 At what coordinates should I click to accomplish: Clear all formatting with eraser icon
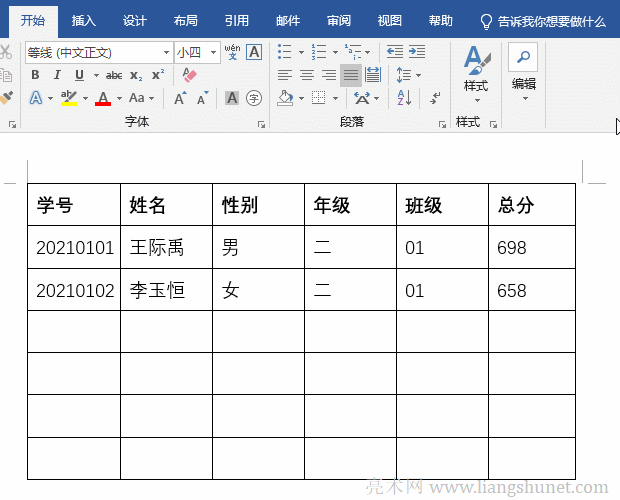click(189, 75)
